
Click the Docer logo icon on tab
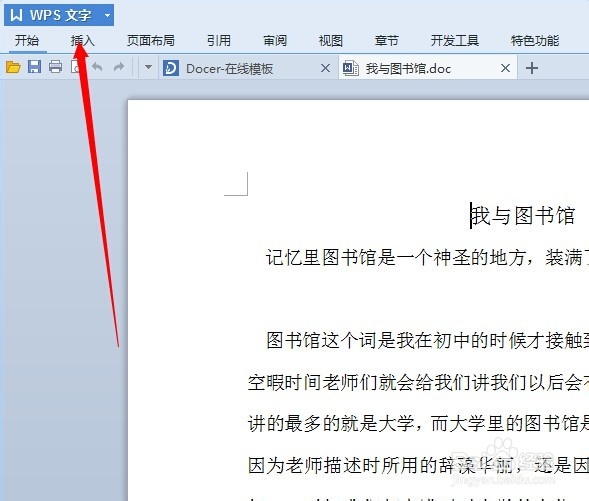click(x=171, y=68)
